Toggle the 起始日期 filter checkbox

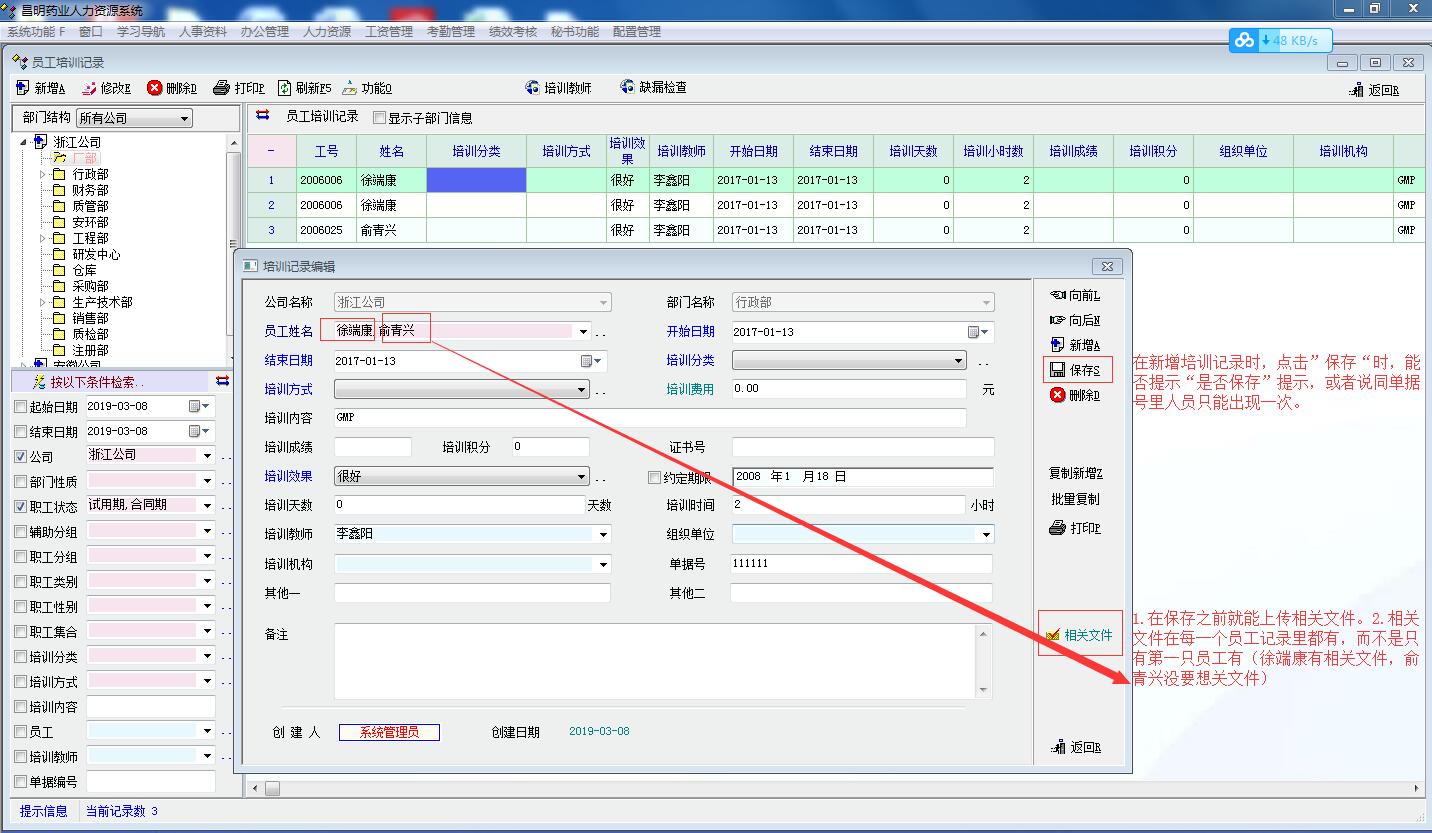(21, 407)
